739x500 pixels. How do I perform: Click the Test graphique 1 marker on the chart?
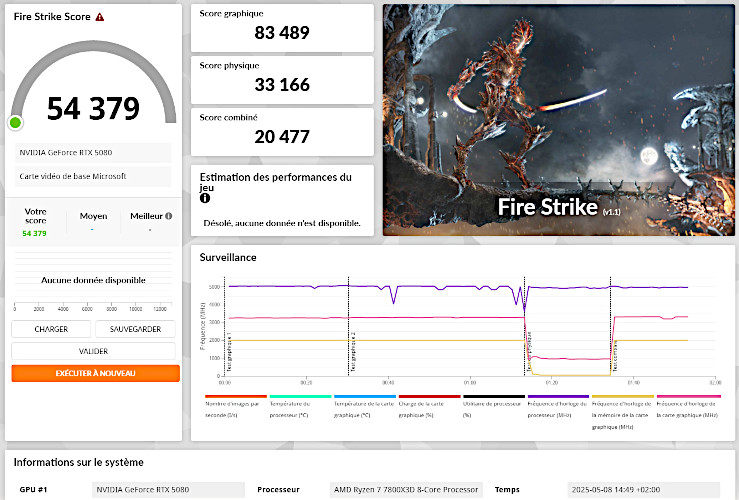(229, 352)
